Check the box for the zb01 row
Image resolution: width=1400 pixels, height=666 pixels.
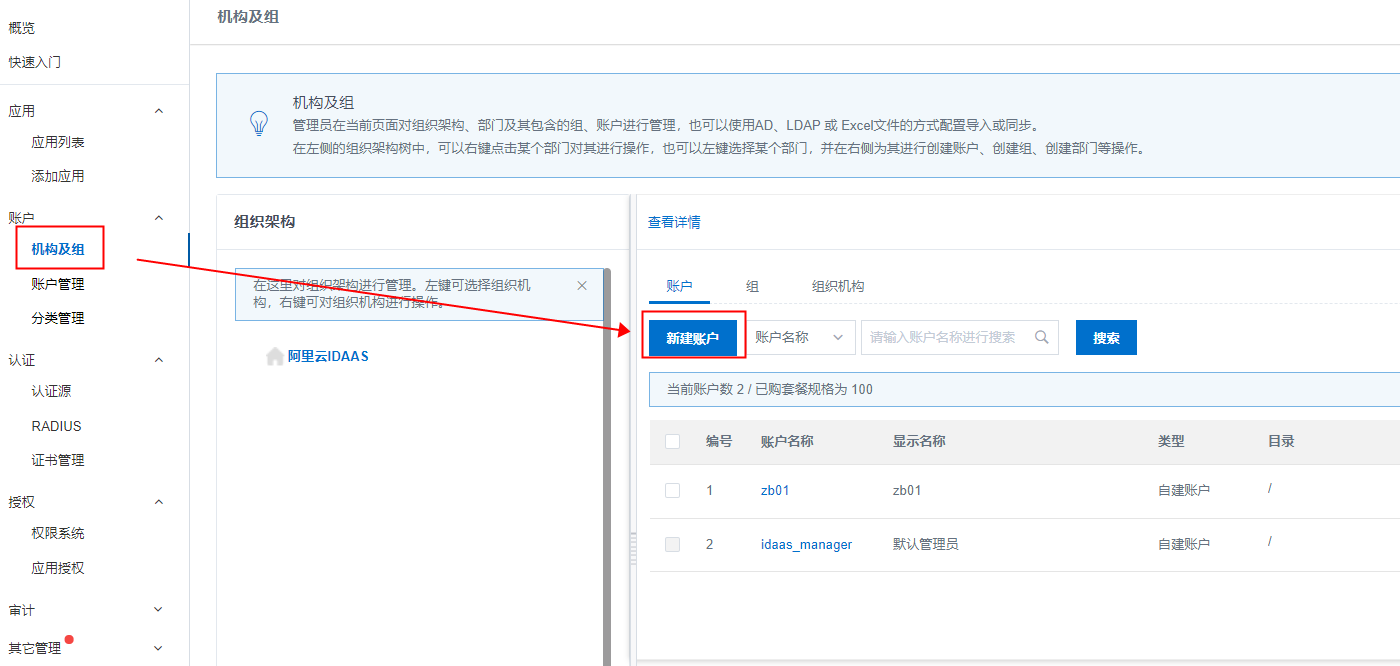pyautogui.click(x=672, y=490)
